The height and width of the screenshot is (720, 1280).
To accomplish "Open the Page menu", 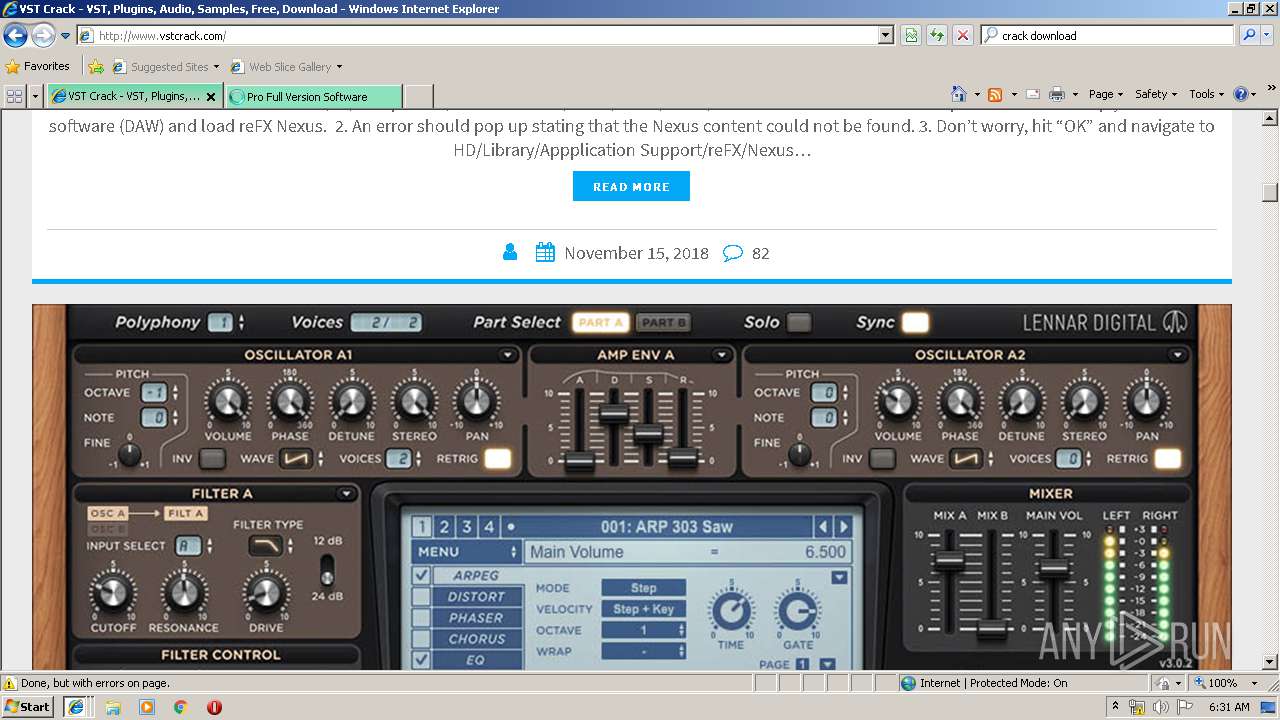I will coord(1105,94).
